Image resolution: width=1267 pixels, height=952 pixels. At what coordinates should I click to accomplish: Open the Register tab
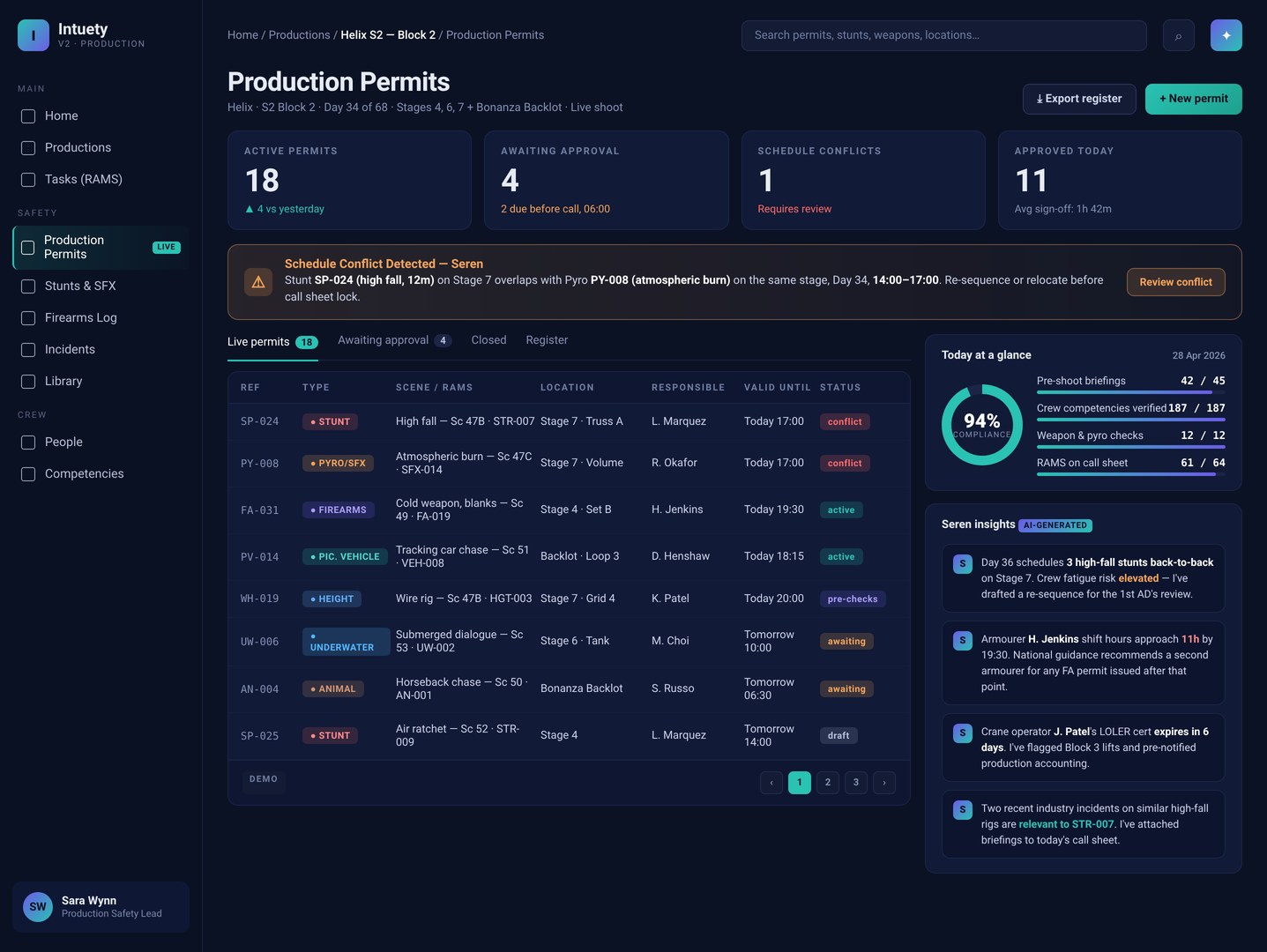click(547, 339)
